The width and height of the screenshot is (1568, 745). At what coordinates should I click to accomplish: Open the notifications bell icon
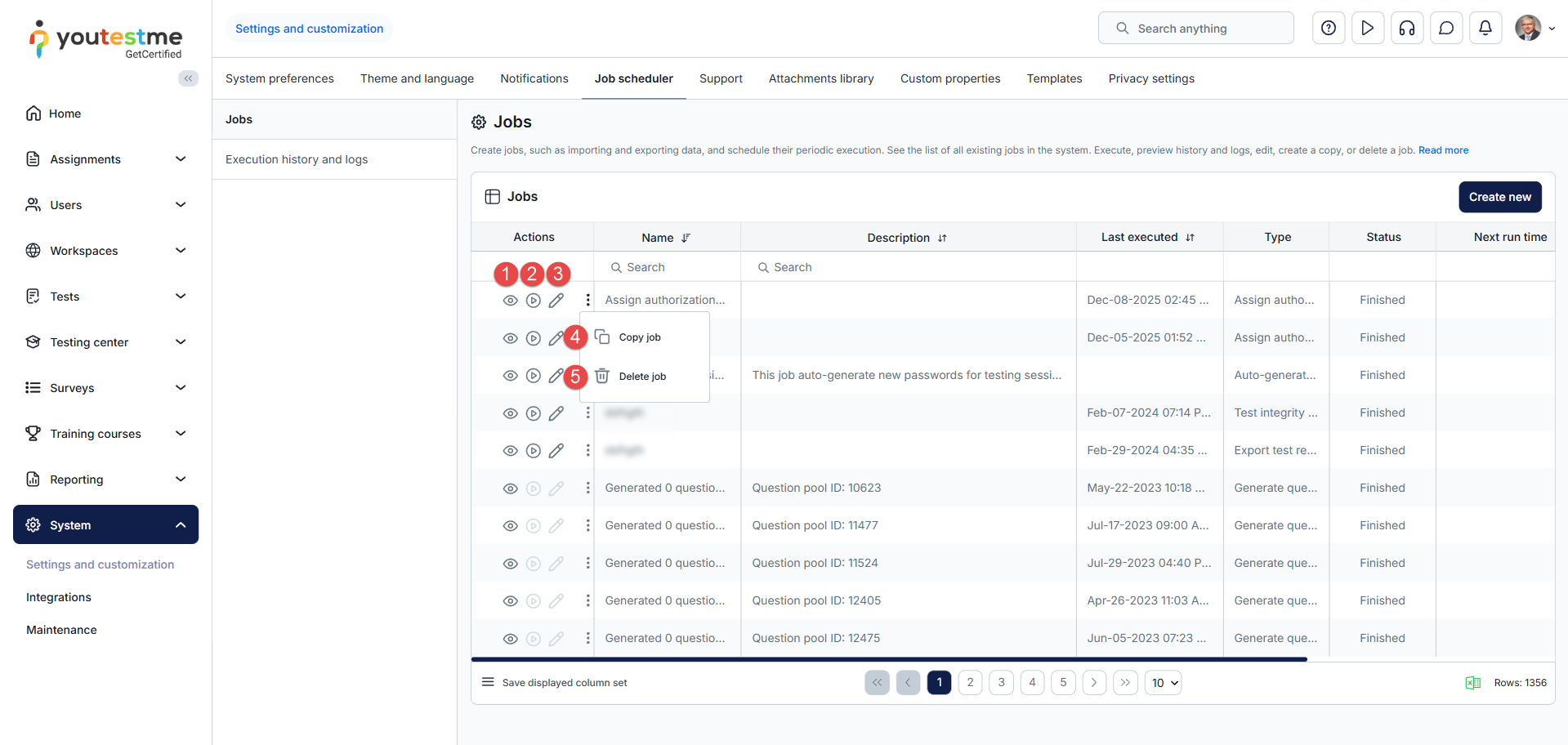point(1485,29)
